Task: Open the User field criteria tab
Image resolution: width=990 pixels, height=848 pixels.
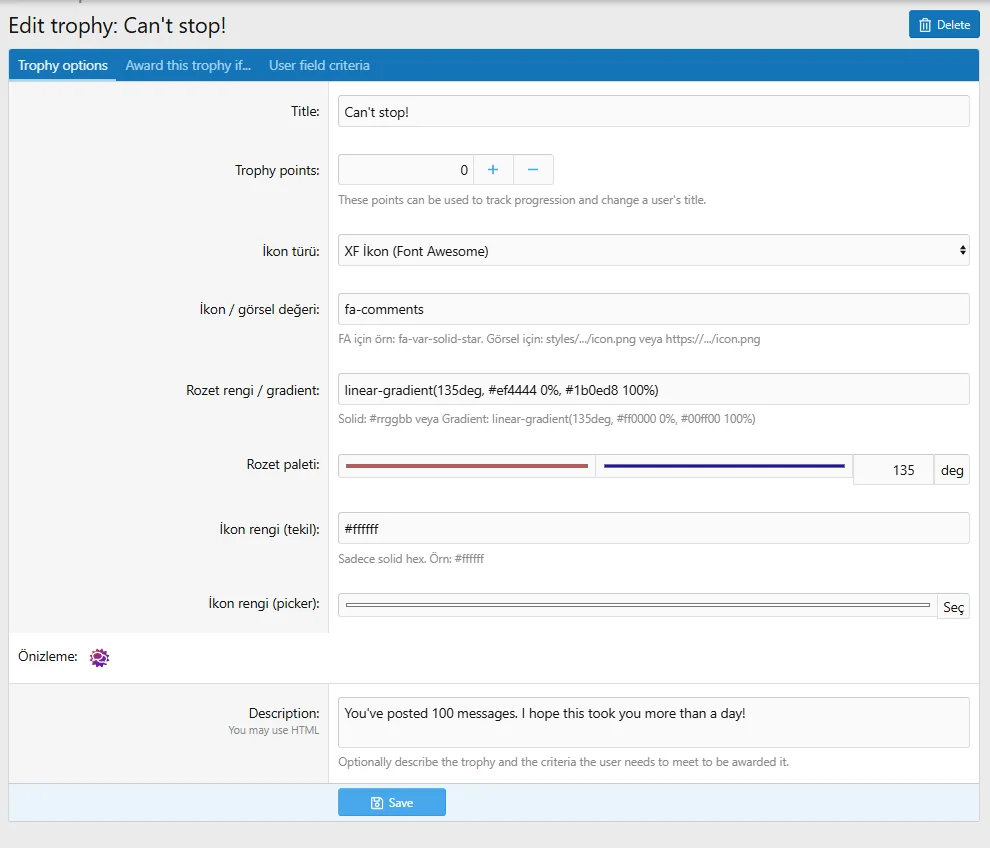Action: point(319,66)
